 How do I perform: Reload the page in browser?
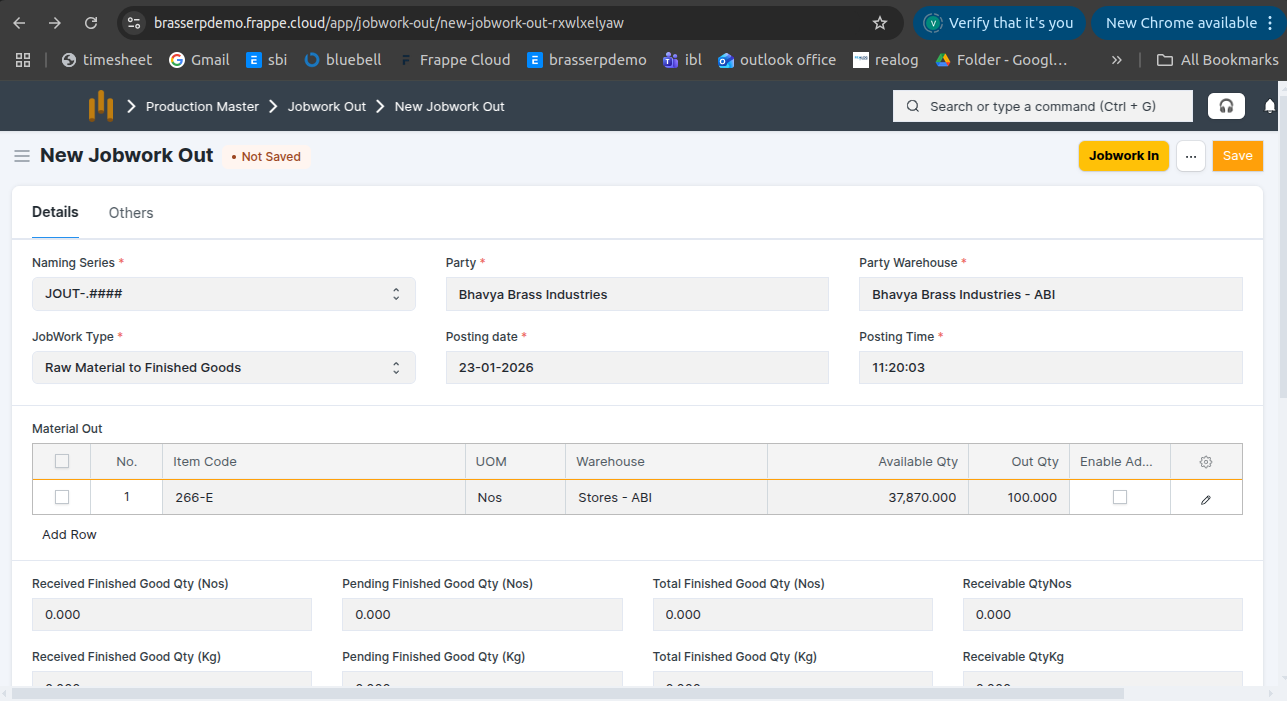click(91, 23)
